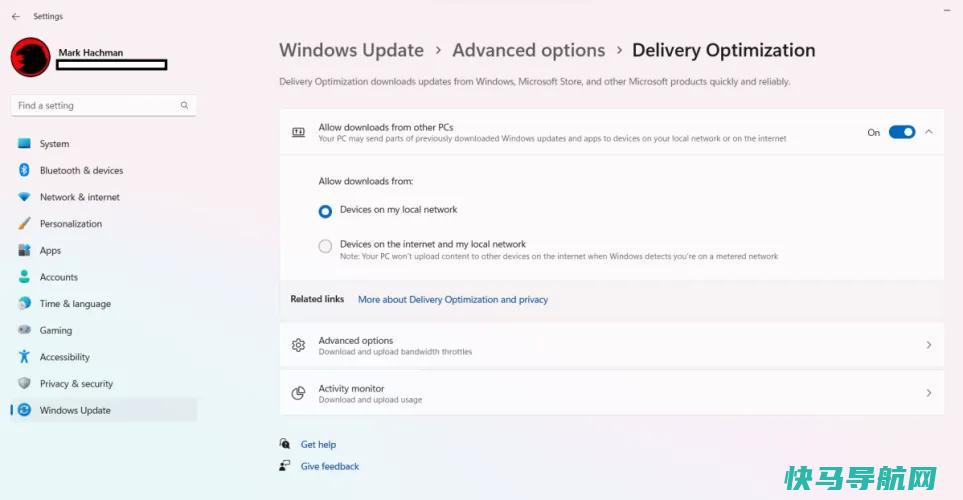This screenshot has width=963, height=500.
Task: Open Activity monitor via its right chevron
Action: pos(929,393)
